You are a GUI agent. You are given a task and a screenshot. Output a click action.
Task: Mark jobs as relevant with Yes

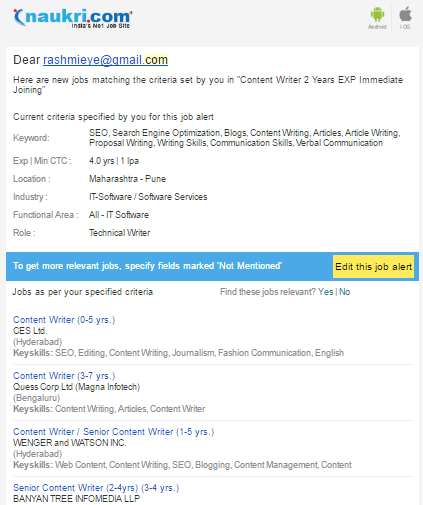point(325,292)
